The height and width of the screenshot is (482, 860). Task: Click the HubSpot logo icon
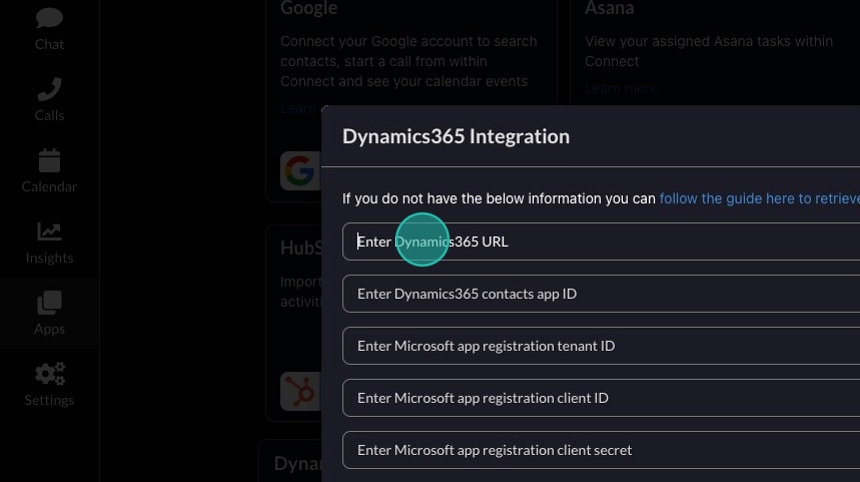click(300, 392)
